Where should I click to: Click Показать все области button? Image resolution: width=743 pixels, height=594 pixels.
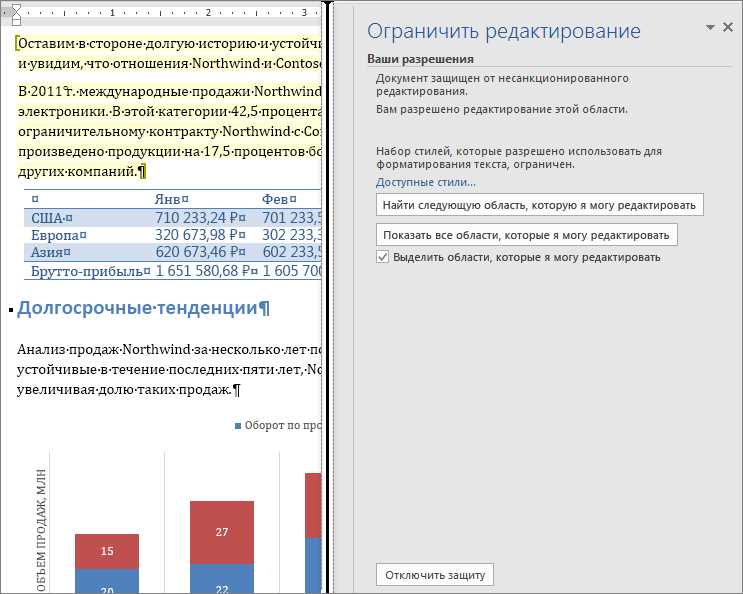(526, 235)
